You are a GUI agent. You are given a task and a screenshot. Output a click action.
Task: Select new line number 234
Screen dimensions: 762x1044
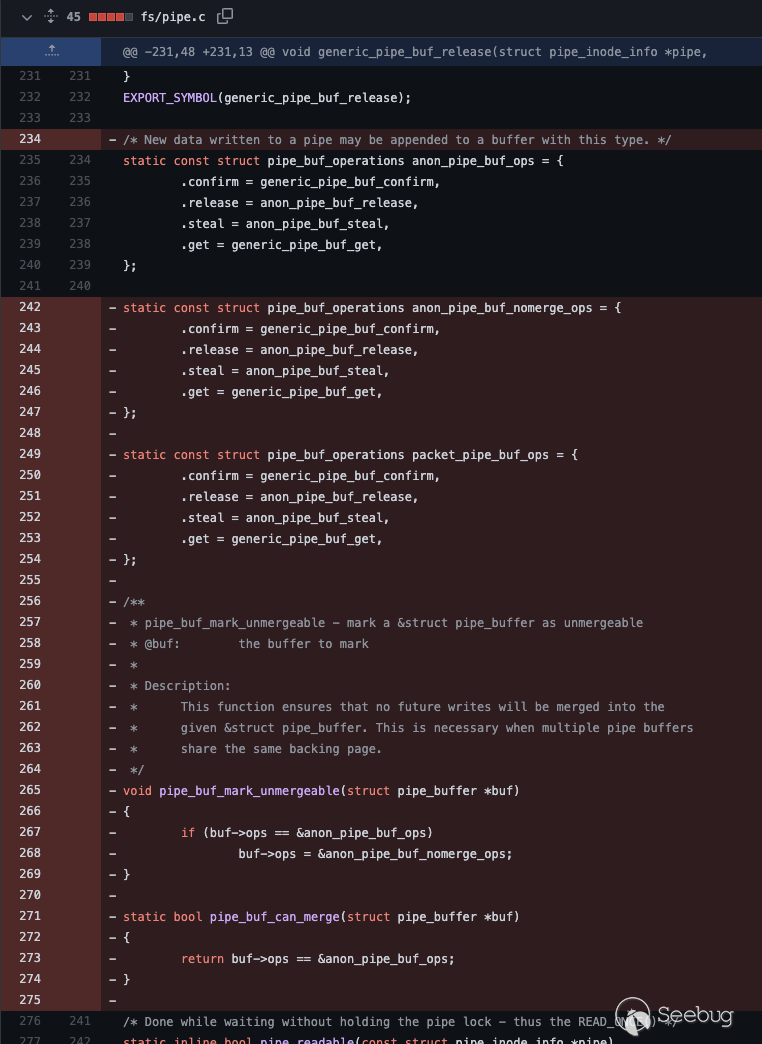pyautogui.click(x=80, y=160)
